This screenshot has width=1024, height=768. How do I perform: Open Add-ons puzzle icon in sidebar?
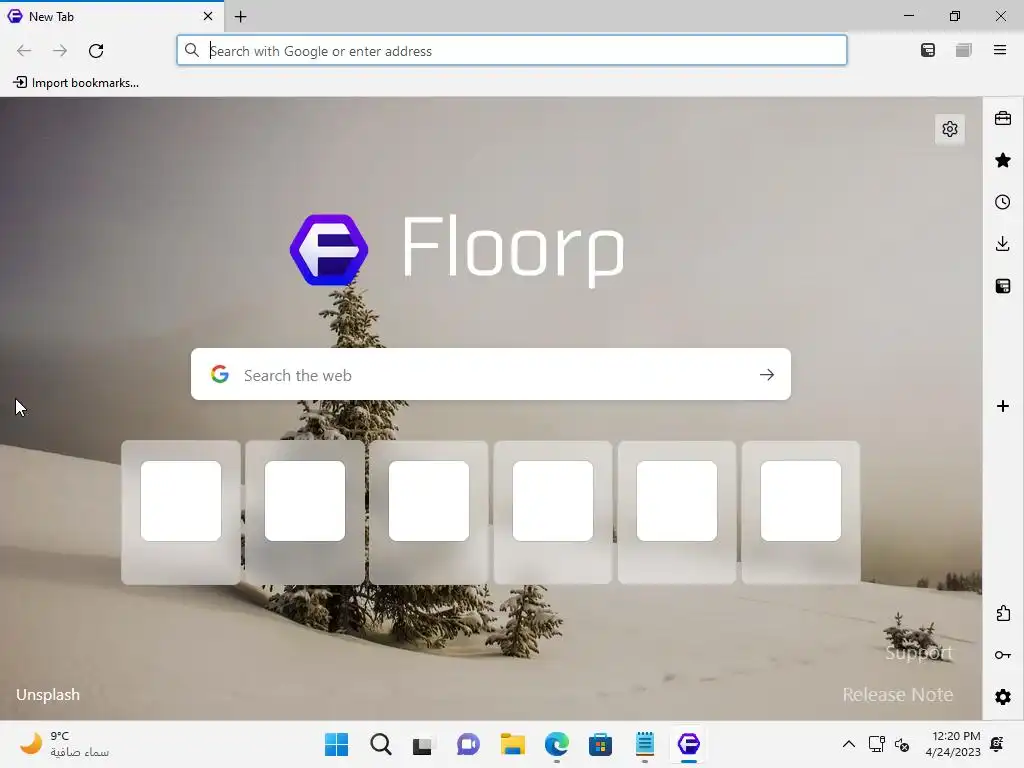(1003, 613)
